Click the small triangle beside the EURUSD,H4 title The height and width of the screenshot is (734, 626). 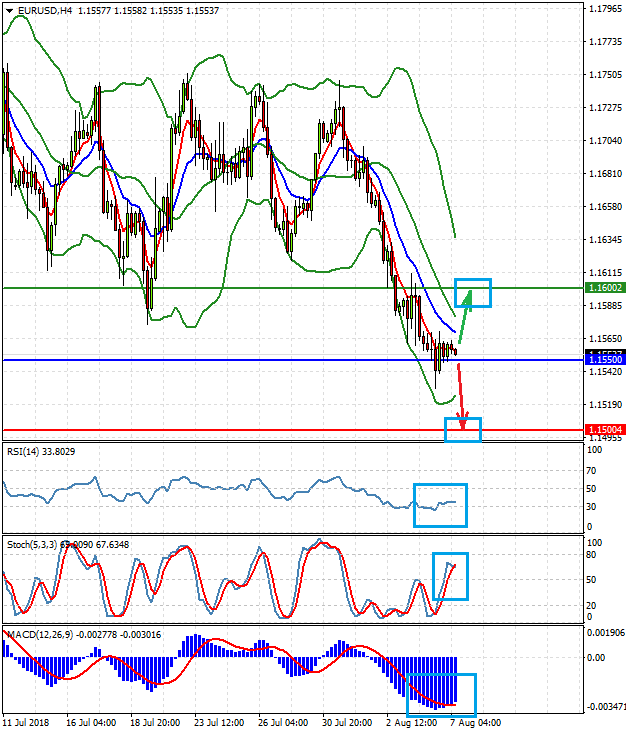click(x=9, y=11)
